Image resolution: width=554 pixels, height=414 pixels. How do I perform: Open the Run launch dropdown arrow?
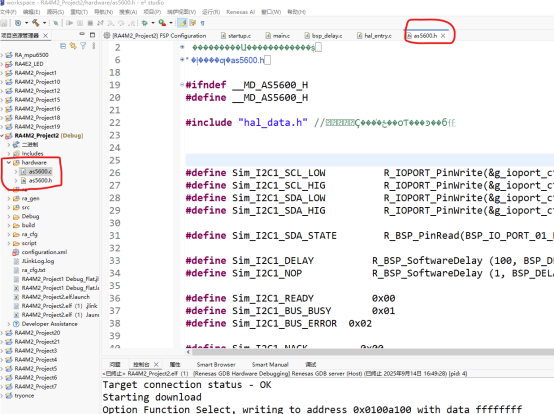[x=171, y=23]
